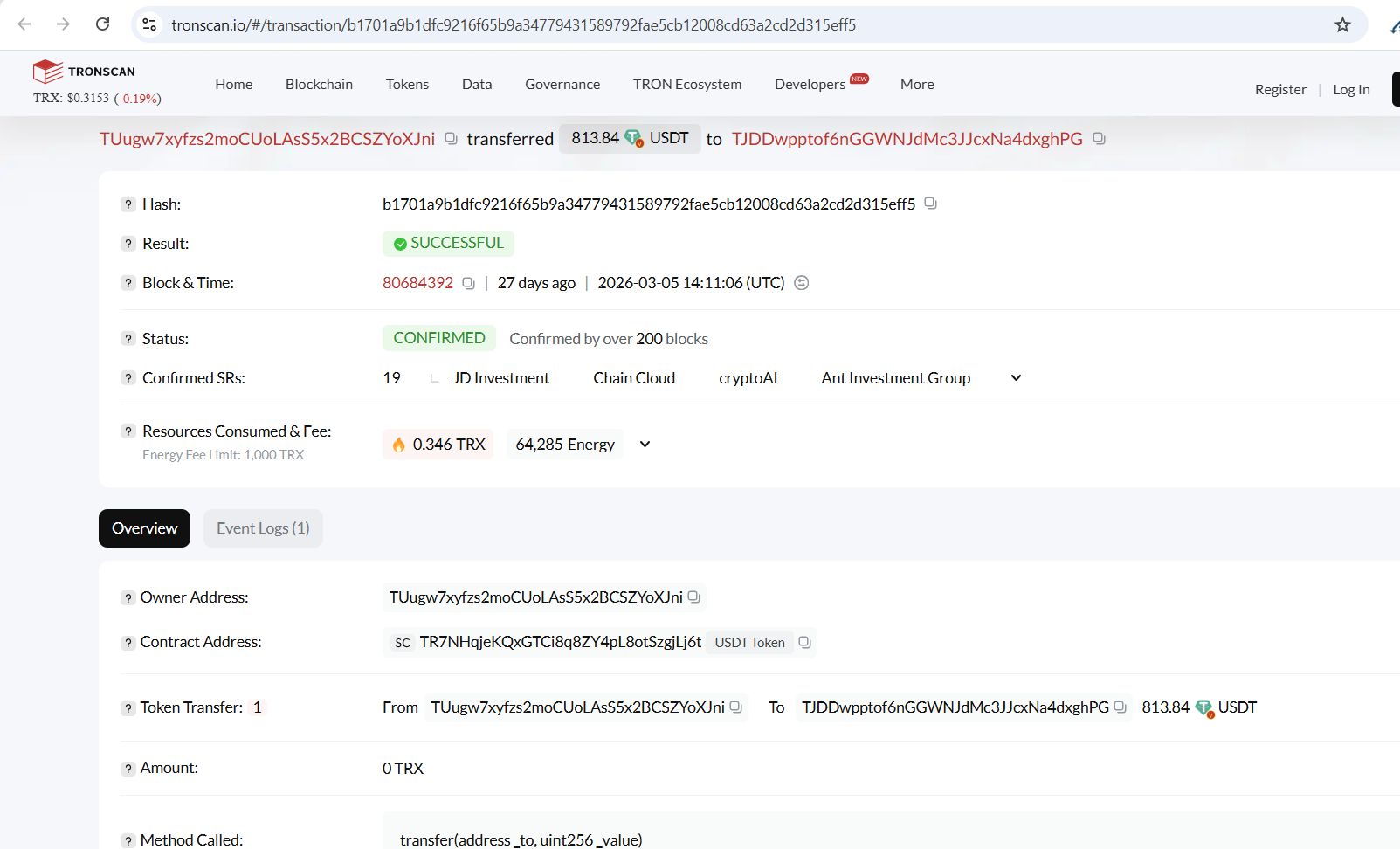Click the browser address bar URL
Screen dimensions: 1400x849
pyautogui.click(x=514, y=25)
